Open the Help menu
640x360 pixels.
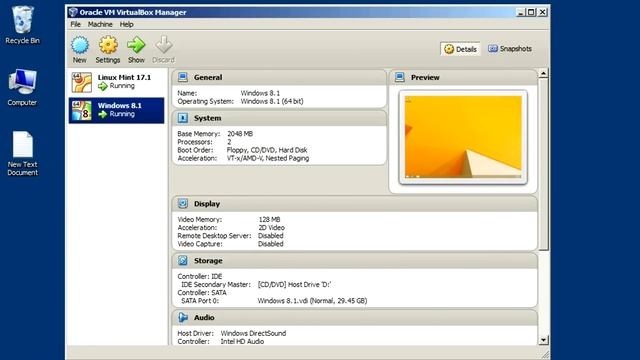[x=127, y=24]
